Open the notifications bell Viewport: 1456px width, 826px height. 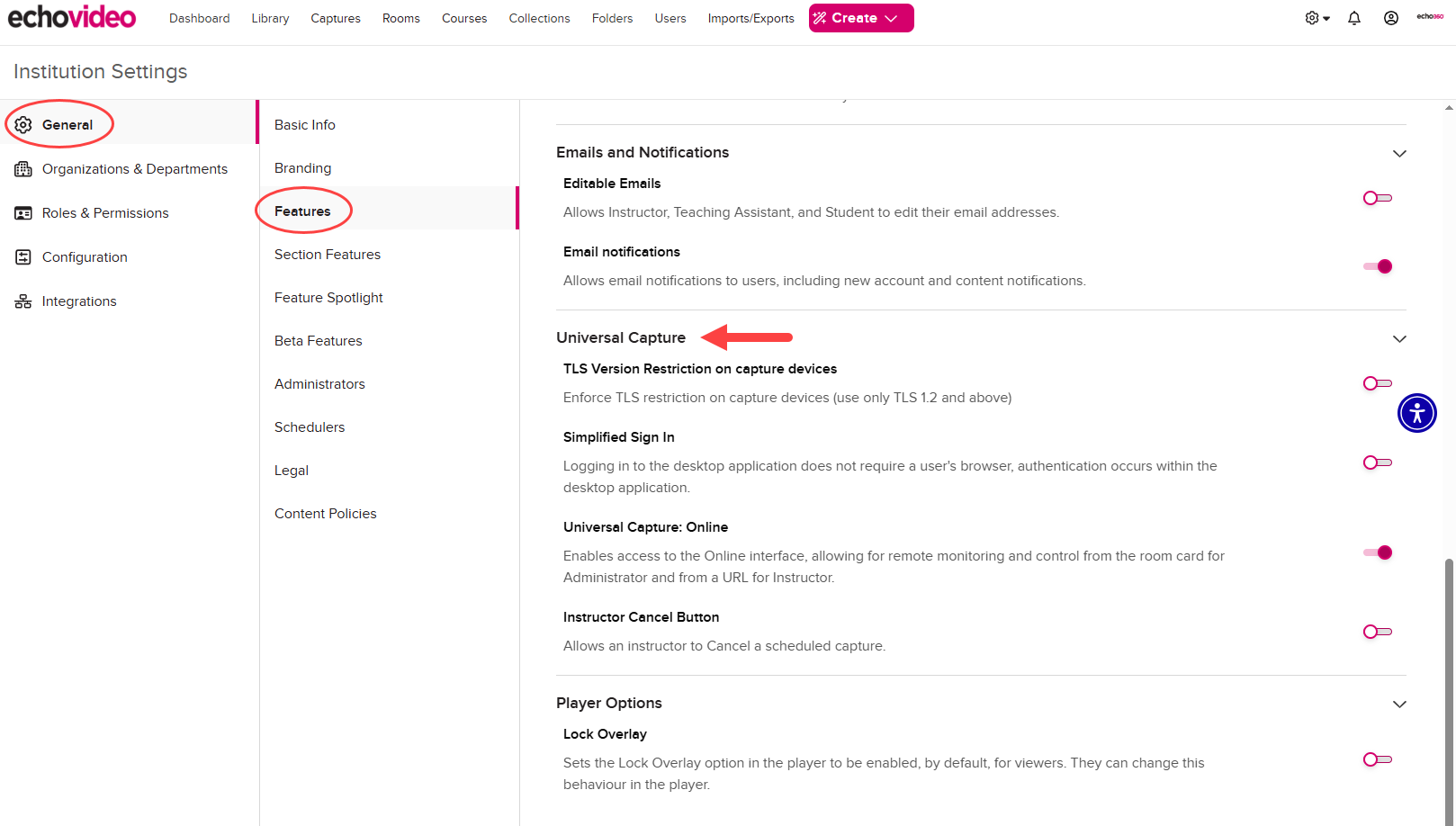pyautogui.click(x=1354, y=18)
